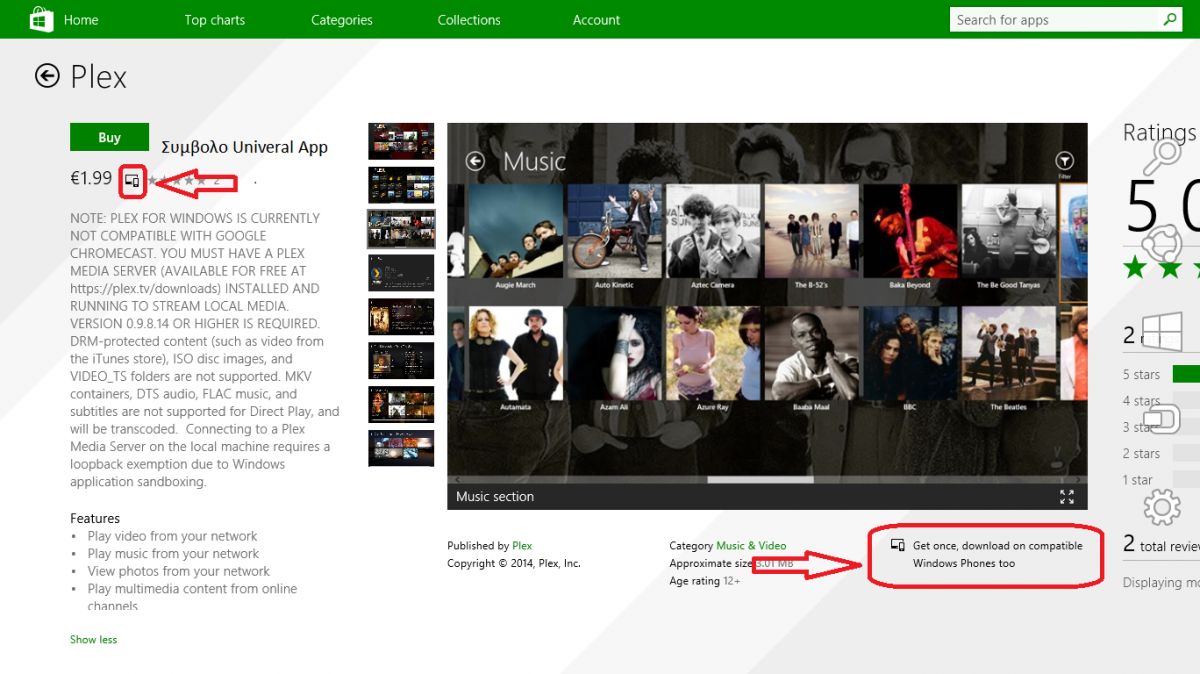Click the Plex app title
Image resolution: width=1200 pixels, height=674 pixels.
click(99, 77)
